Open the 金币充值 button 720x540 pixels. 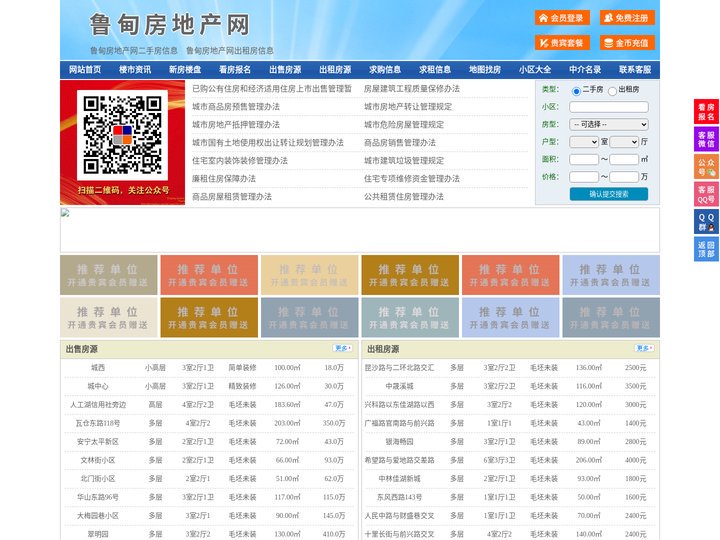627,43
